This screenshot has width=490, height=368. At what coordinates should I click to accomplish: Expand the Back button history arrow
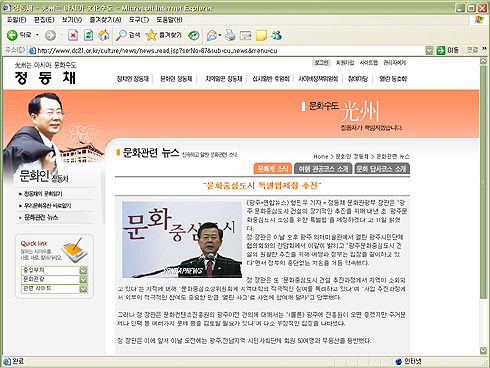click(x=37, y=35)
